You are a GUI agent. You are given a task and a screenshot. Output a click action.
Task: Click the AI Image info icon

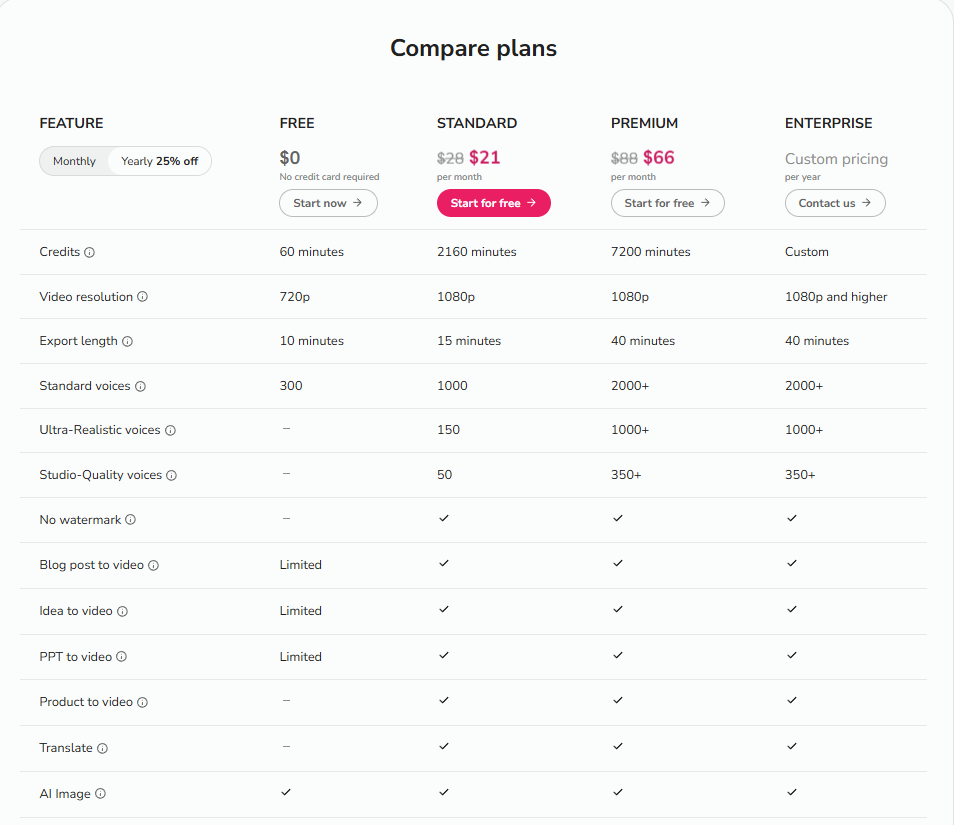coord(100,794)
